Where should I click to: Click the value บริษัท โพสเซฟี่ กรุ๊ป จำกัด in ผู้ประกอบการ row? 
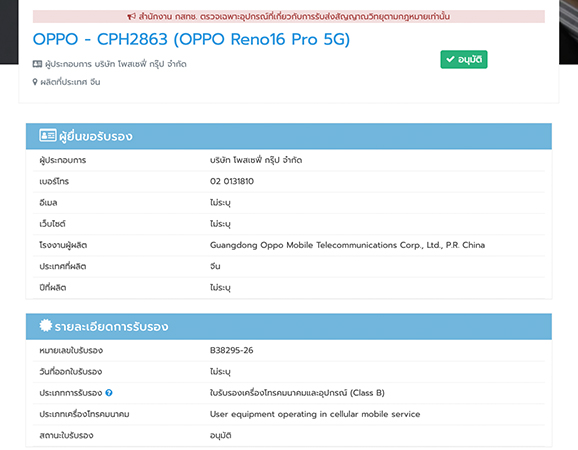pyautogui.click(x=256, y=160)
